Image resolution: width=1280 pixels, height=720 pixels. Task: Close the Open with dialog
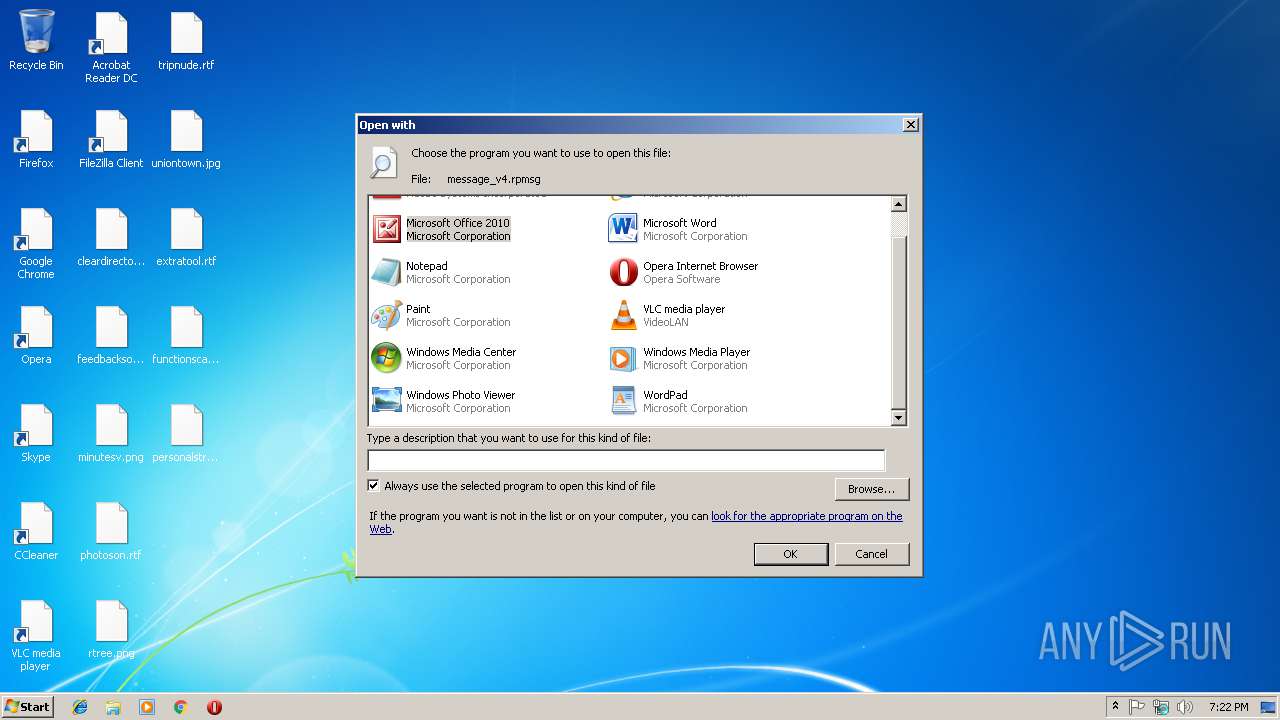(910, 125)
